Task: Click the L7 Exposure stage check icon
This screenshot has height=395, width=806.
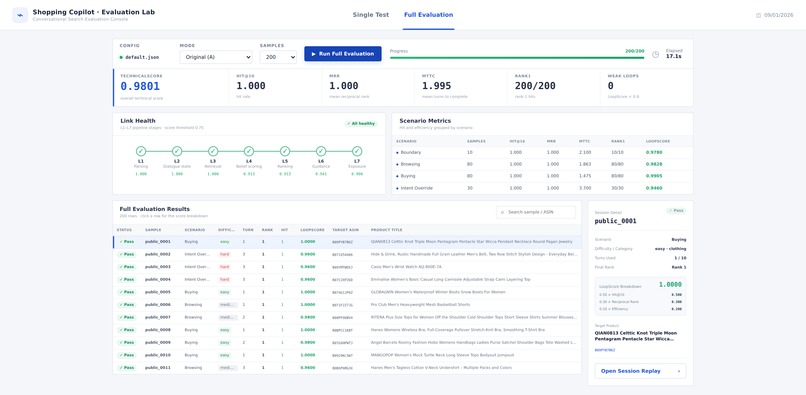Action: (357, 151)
